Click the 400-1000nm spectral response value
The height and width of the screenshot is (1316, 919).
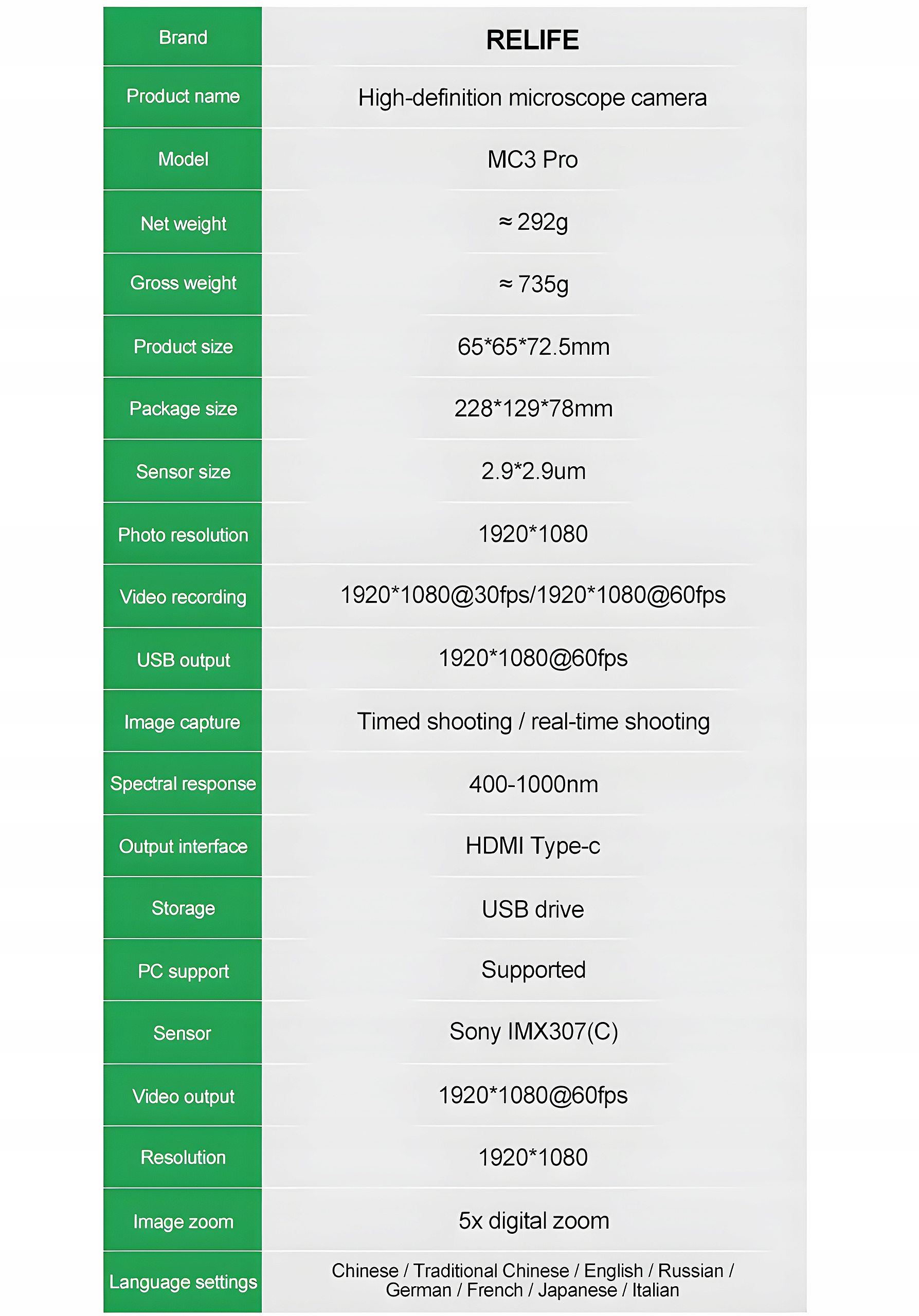point(533,784)
